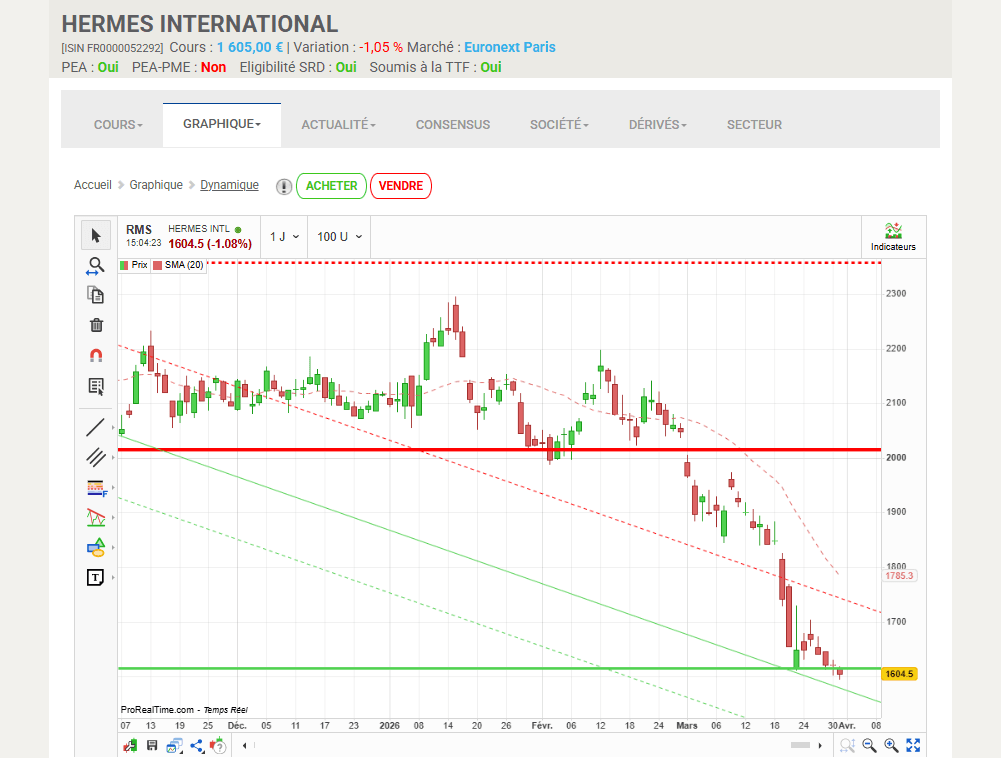This screenshot has height=758, width=1001.
Task: Click the grey horizontal scrollbar handle
Action: [800, 745]
